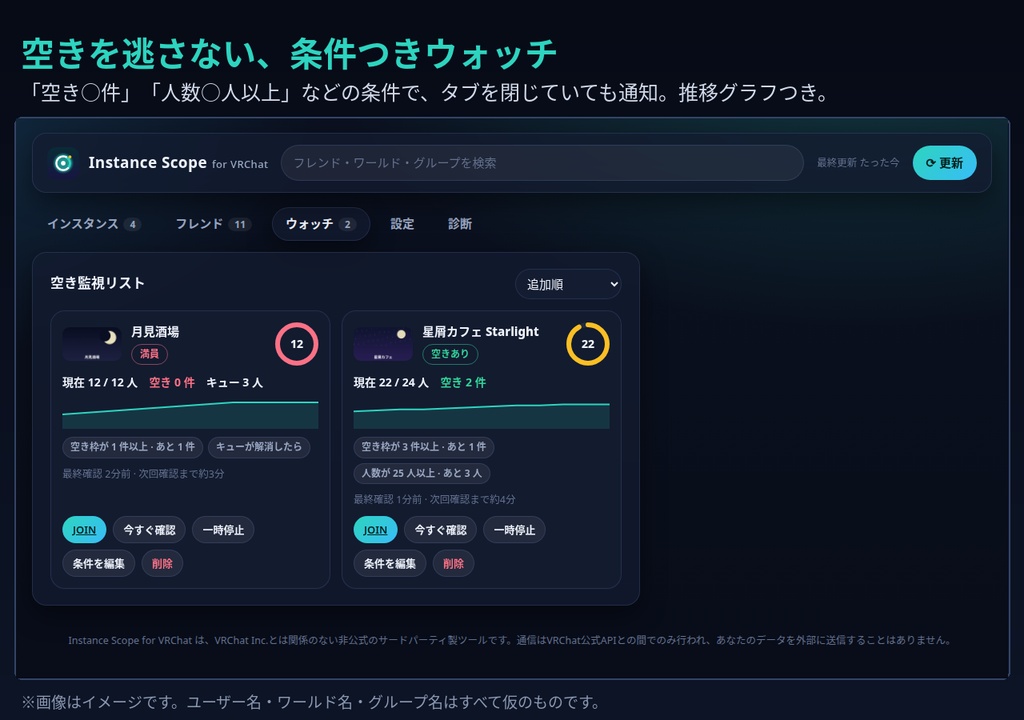Screen dimensions: 1024x720
Task: Click the 星屑カフェ Starlight card title
Action: (481, 332)
